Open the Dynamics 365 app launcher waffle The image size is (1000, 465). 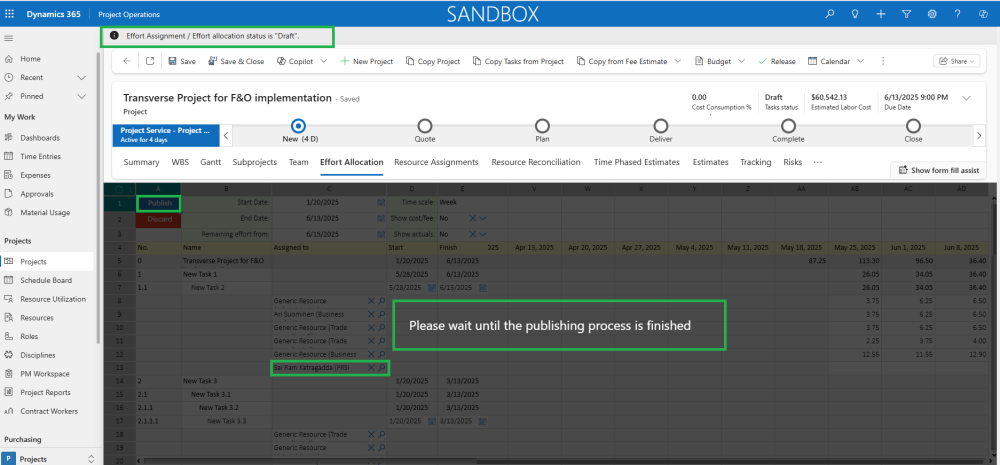[9, 14]
